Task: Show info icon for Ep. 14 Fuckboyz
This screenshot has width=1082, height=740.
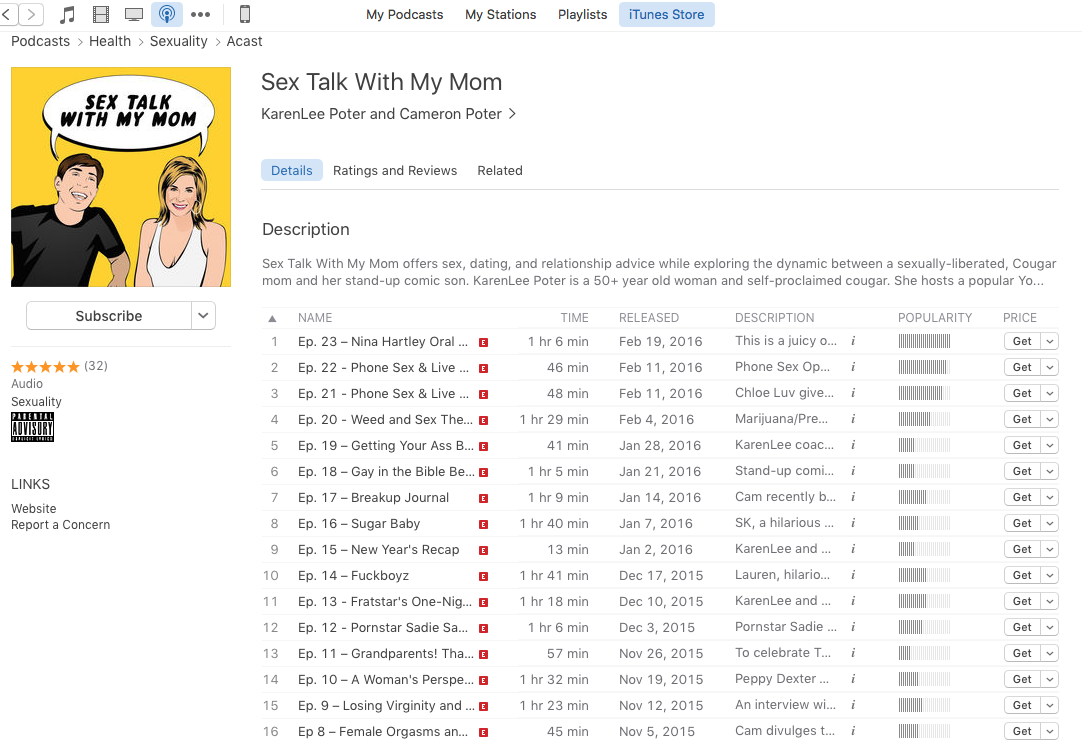Action: tap(853, 575)
